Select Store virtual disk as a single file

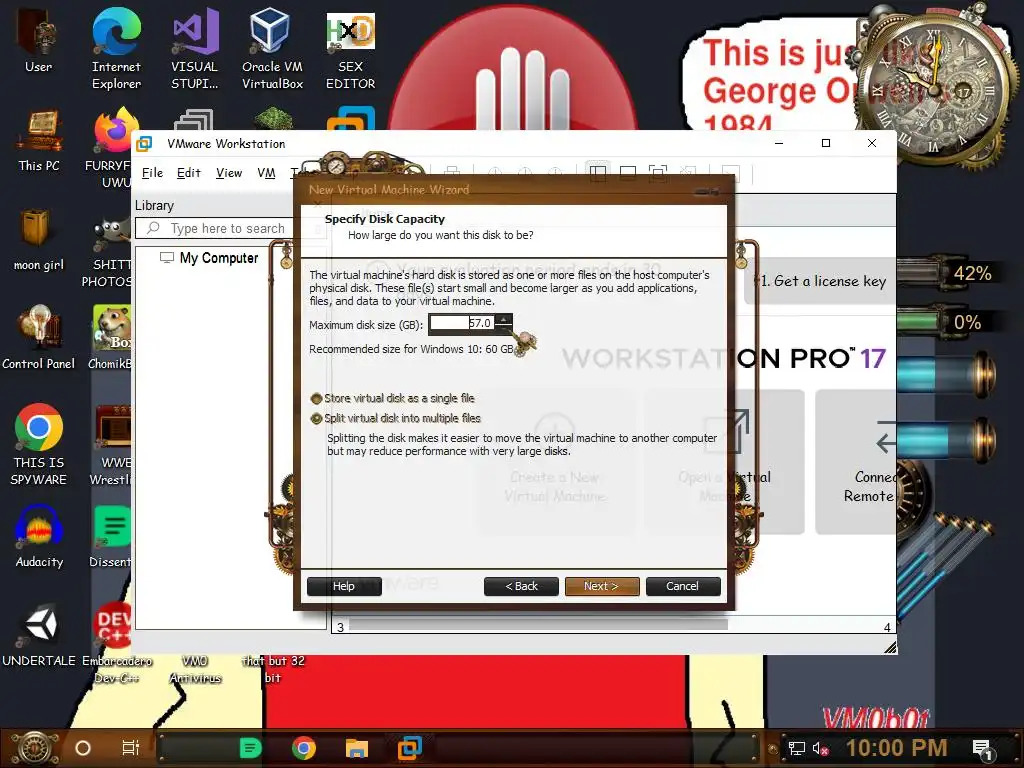(x=393, y=398)
